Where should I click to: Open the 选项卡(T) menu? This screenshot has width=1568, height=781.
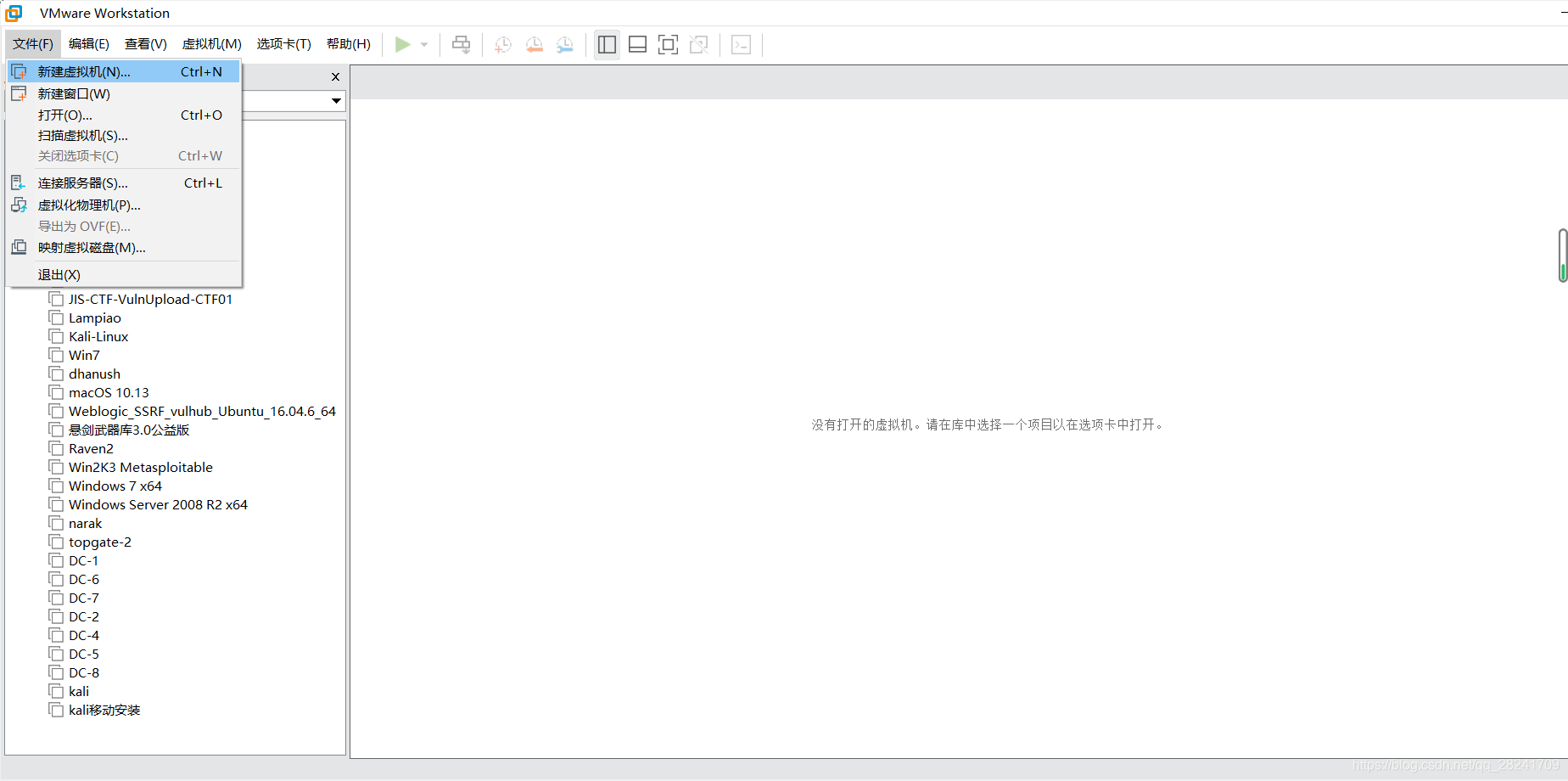pyautogui.click(x=284, y=44)
